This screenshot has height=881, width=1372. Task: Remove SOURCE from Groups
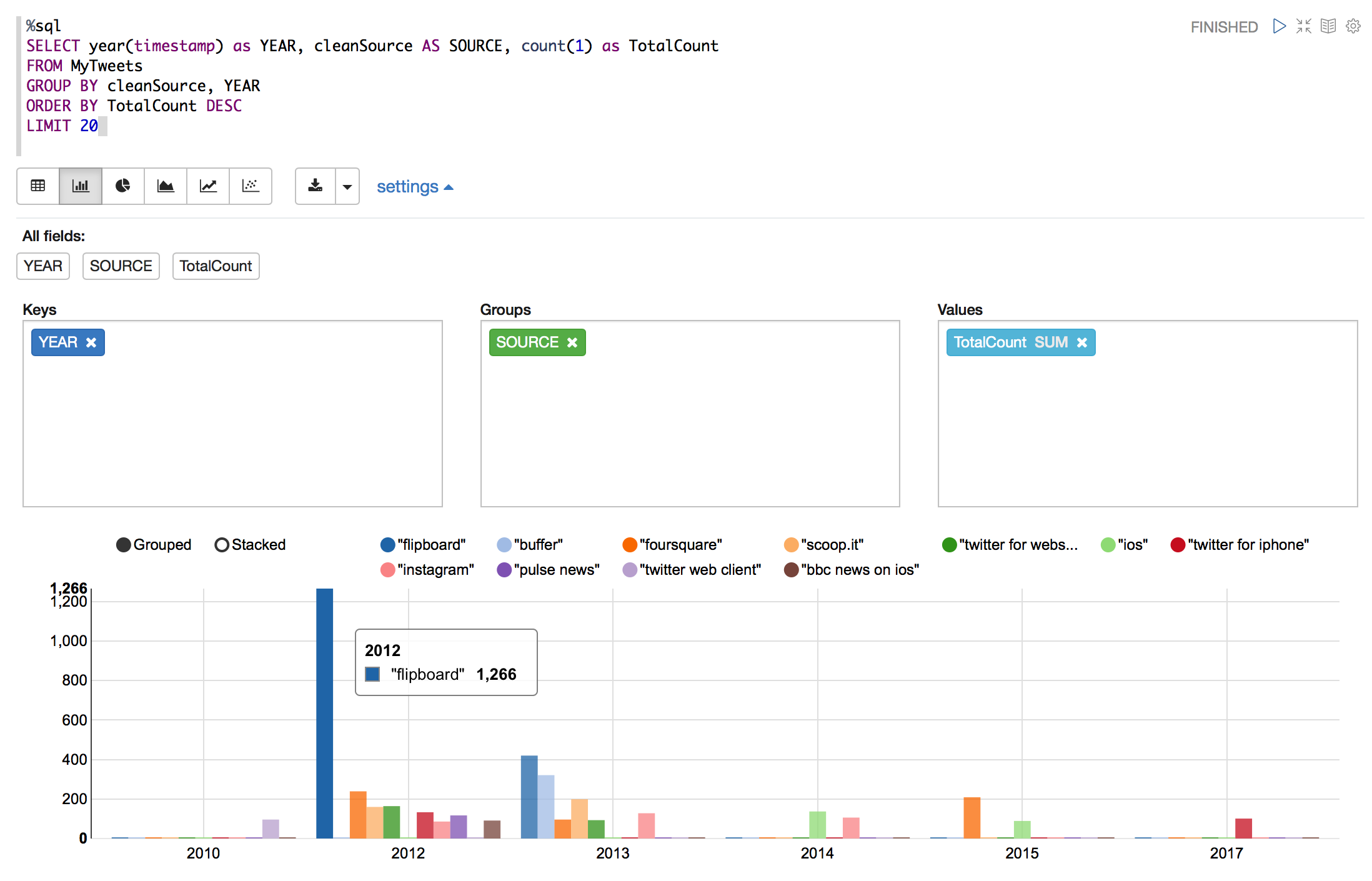pyautogui.click(x=572, y=342)
